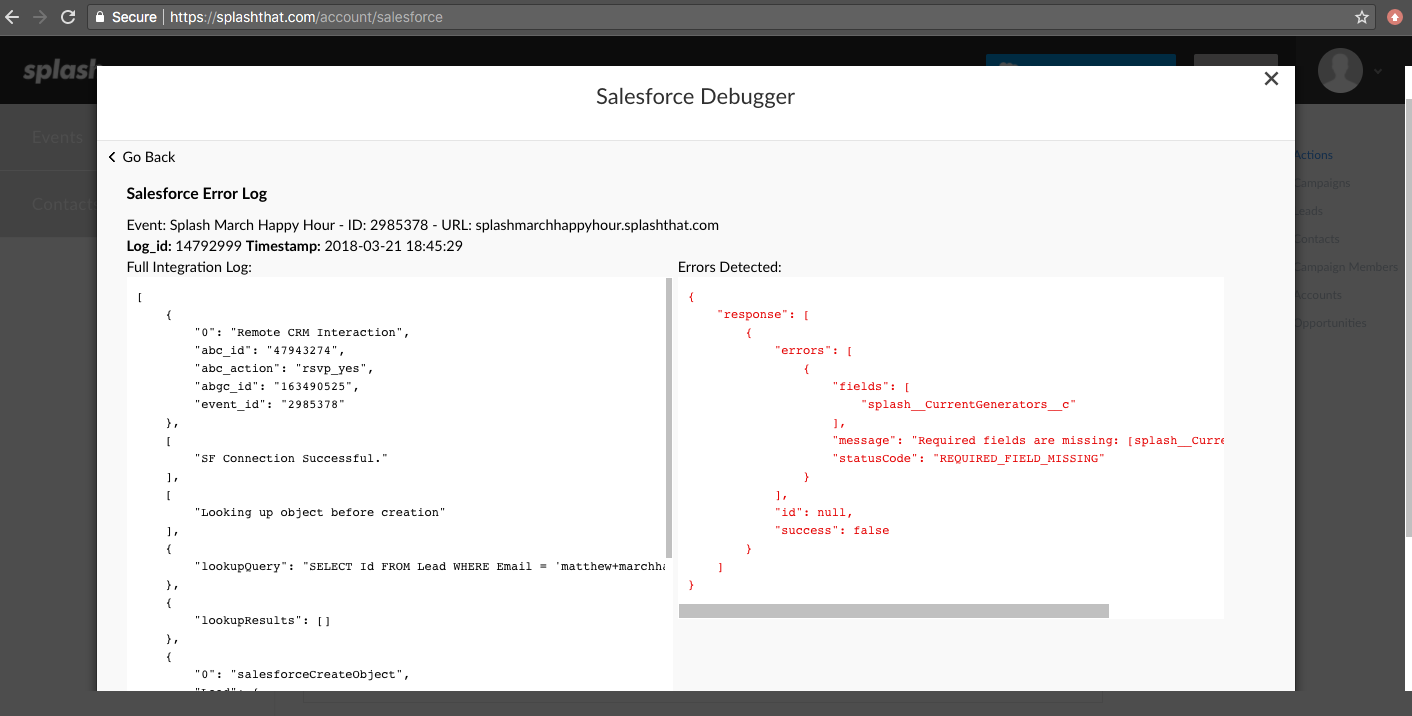Click the "abgc_id": "163490525" line

277,386
